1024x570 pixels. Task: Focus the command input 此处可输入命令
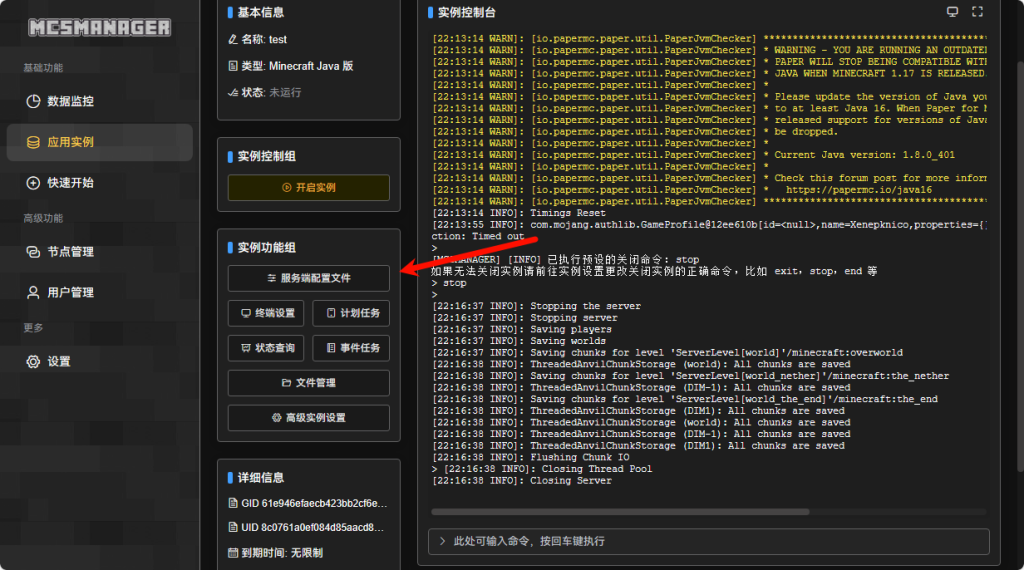pyautogui.click(x=709, y=541)
